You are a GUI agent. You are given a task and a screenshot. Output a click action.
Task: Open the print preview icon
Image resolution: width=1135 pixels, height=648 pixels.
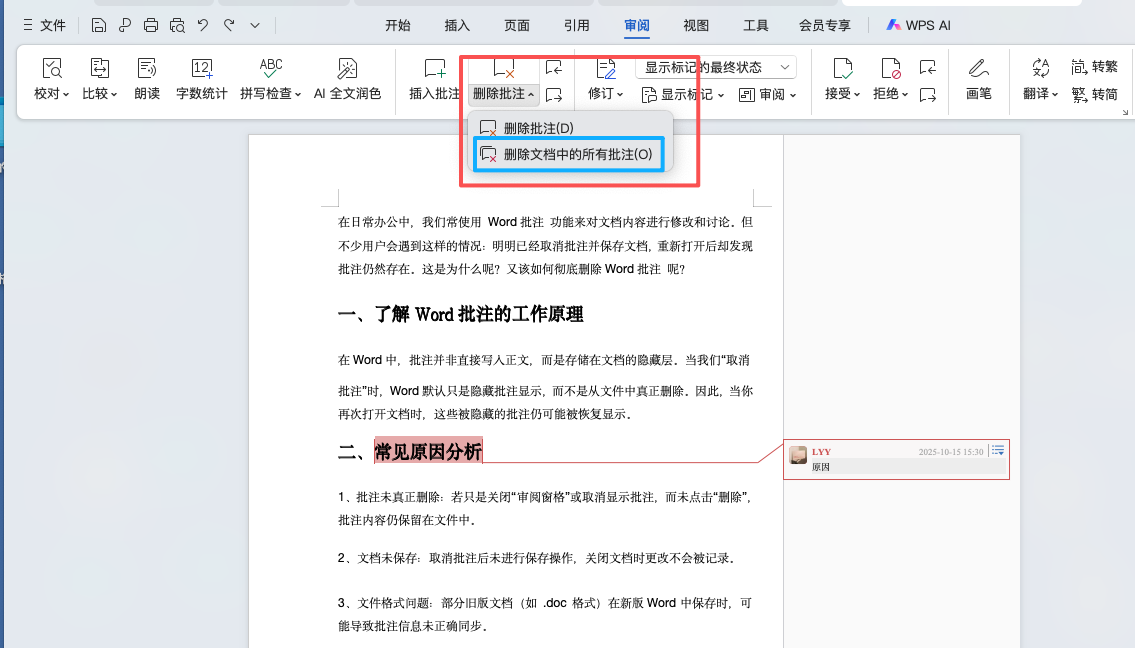(177, 25)
